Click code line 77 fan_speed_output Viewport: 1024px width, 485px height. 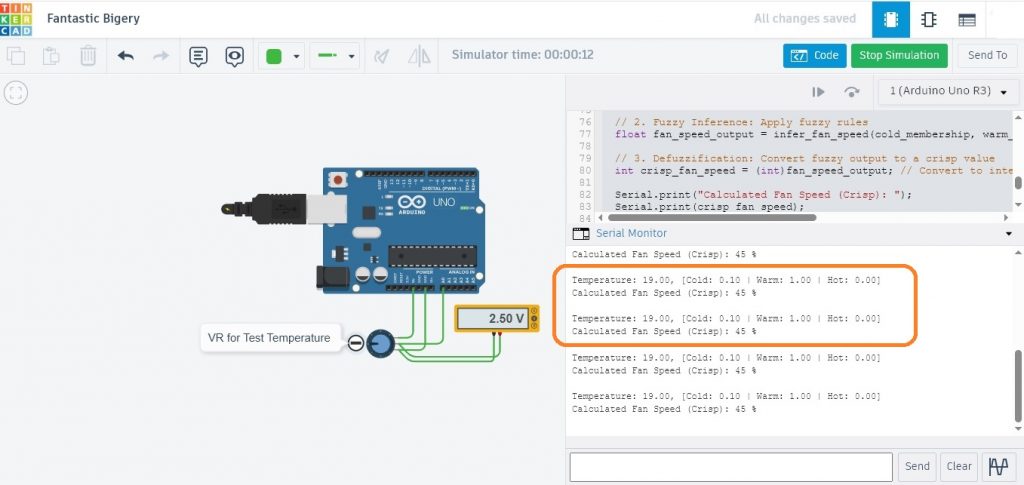tap(813, 134)
